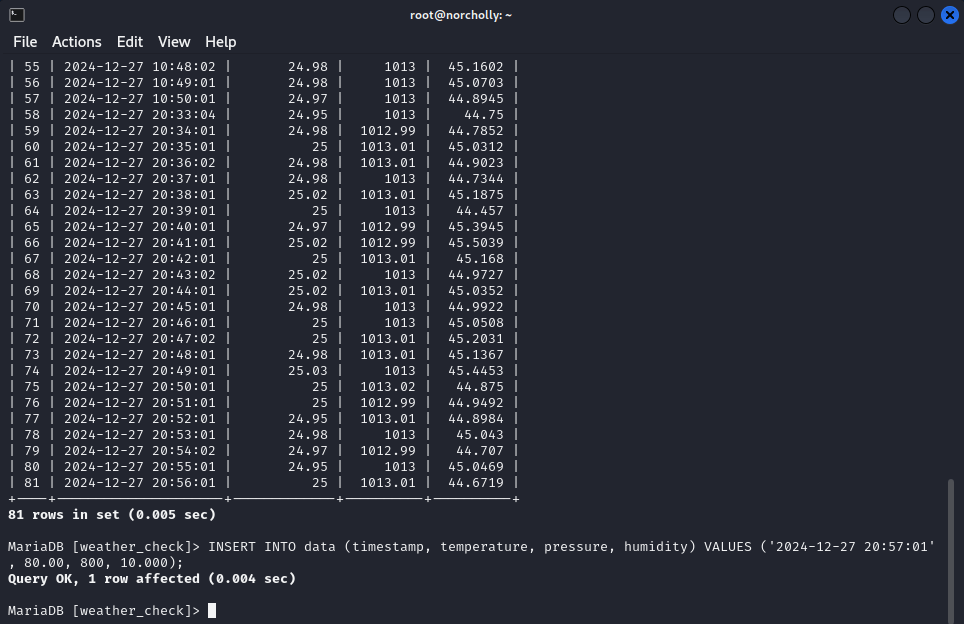Click the cursor at the last MariaDB prompt
Screen dimensions: 964x624
212,611
